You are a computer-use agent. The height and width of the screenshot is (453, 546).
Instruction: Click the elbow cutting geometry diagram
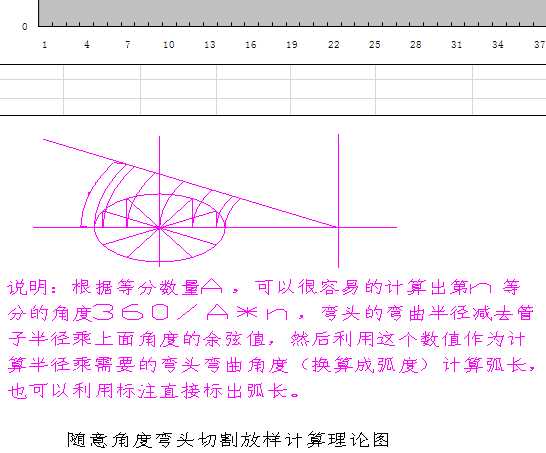[215, 201]
